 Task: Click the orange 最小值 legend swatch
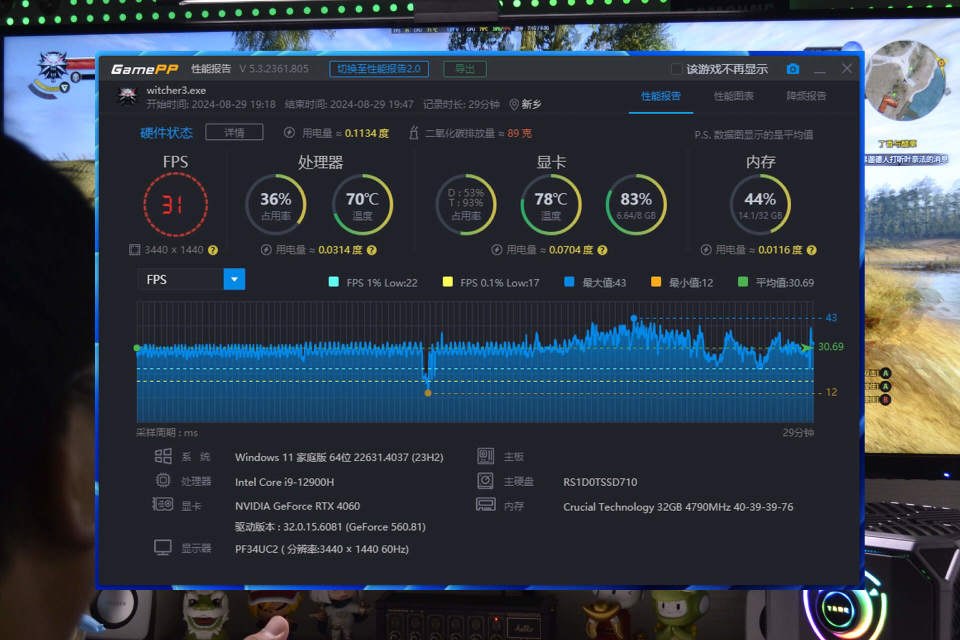[x=656, y=282]
